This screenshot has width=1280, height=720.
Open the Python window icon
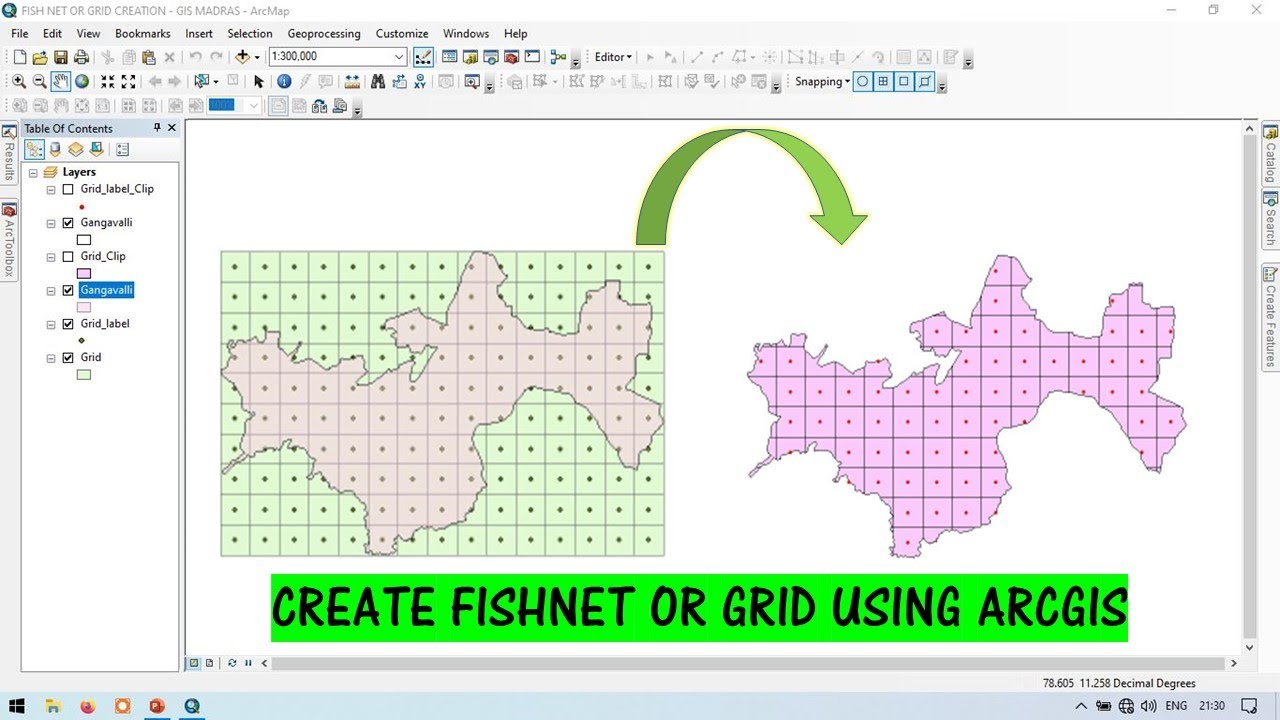coord(532,57)
